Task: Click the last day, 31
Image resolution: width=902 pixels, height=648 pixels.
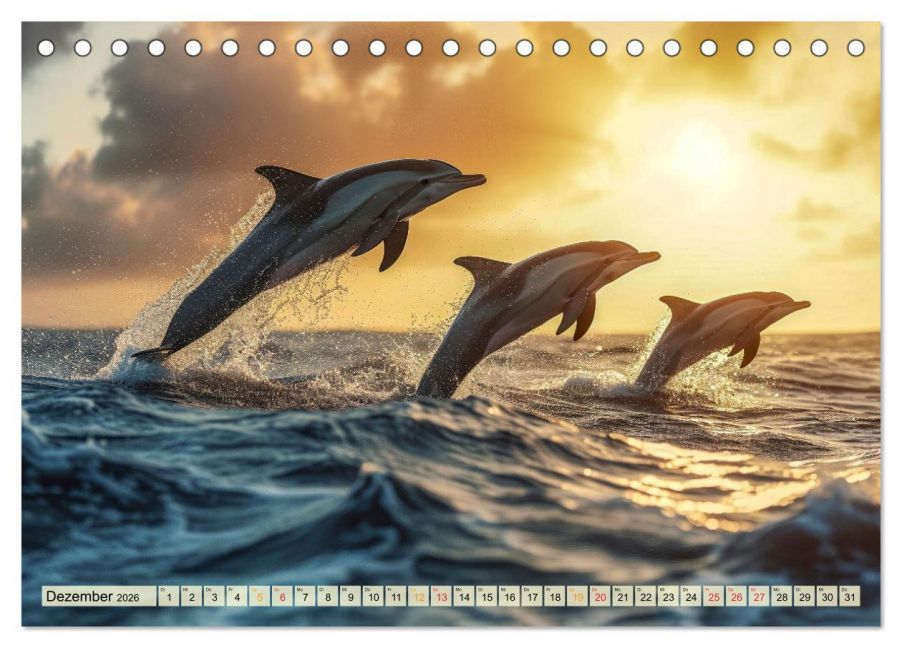Action: [849, 597]
